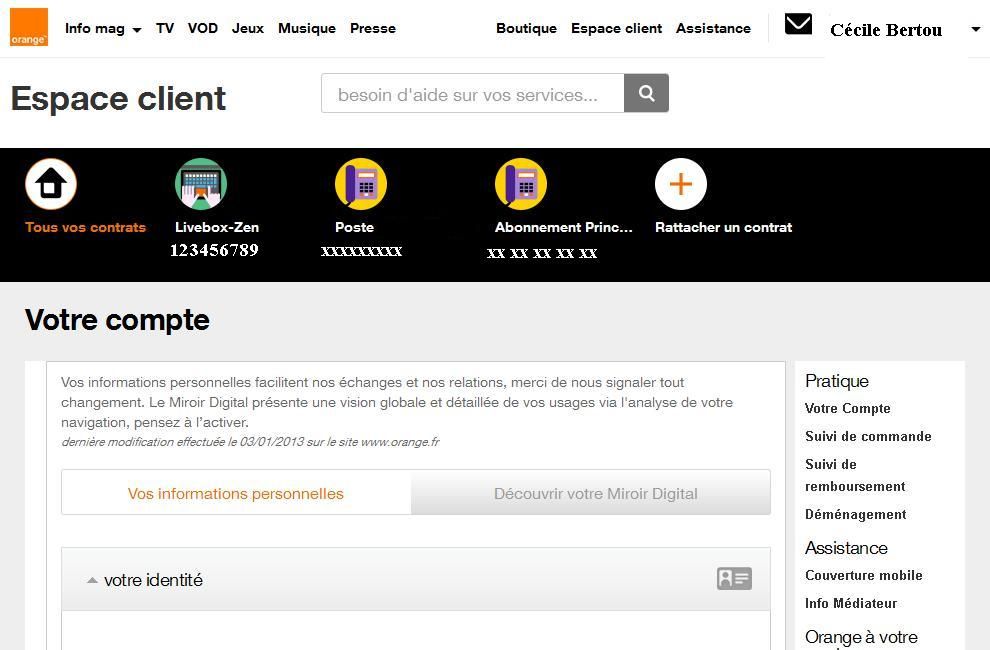The image size is (990, 650).
Task: Click the Assistance sidebar heading
Action: [846, 548]
